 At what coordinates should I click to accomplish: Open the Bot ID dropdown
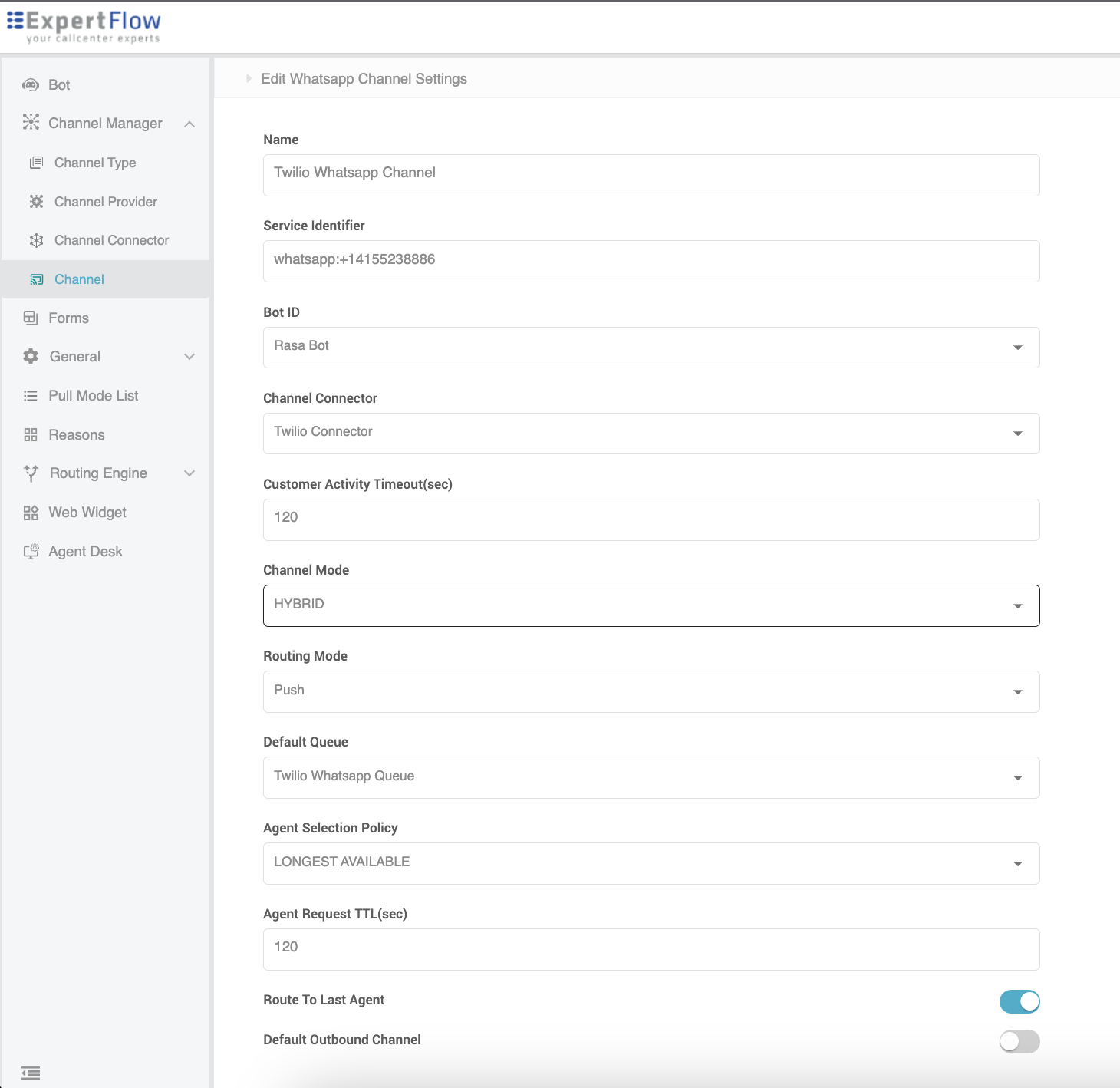click(651, 348)
